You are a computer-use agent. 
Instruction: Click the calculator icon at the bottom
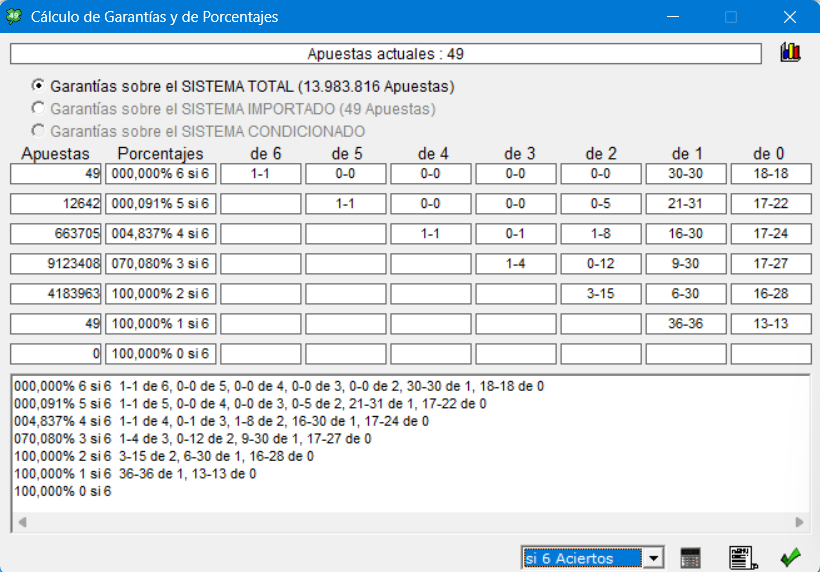[x=690, y=558]
